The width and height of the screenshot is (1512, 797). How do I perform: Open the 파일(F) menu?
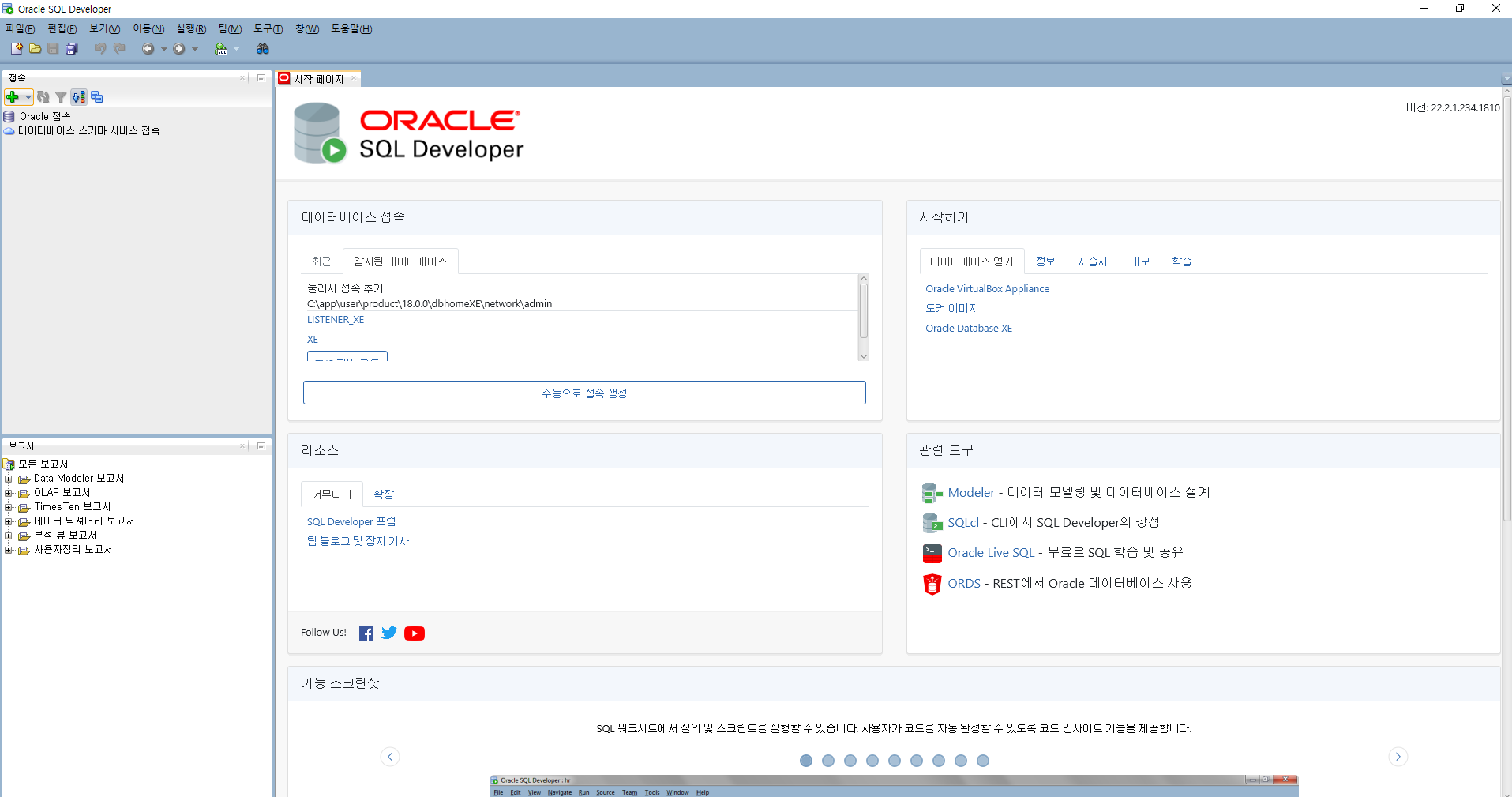click(x=21, y=29)
